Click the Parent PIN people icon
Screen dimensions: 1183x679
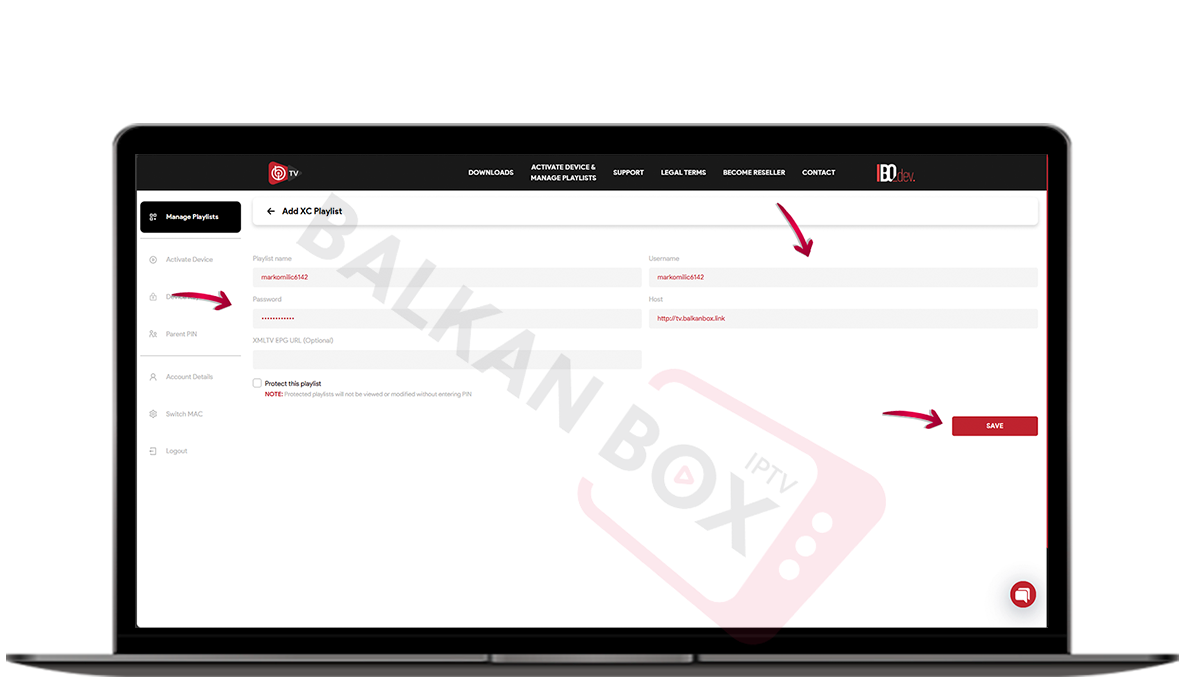point(153,334)
